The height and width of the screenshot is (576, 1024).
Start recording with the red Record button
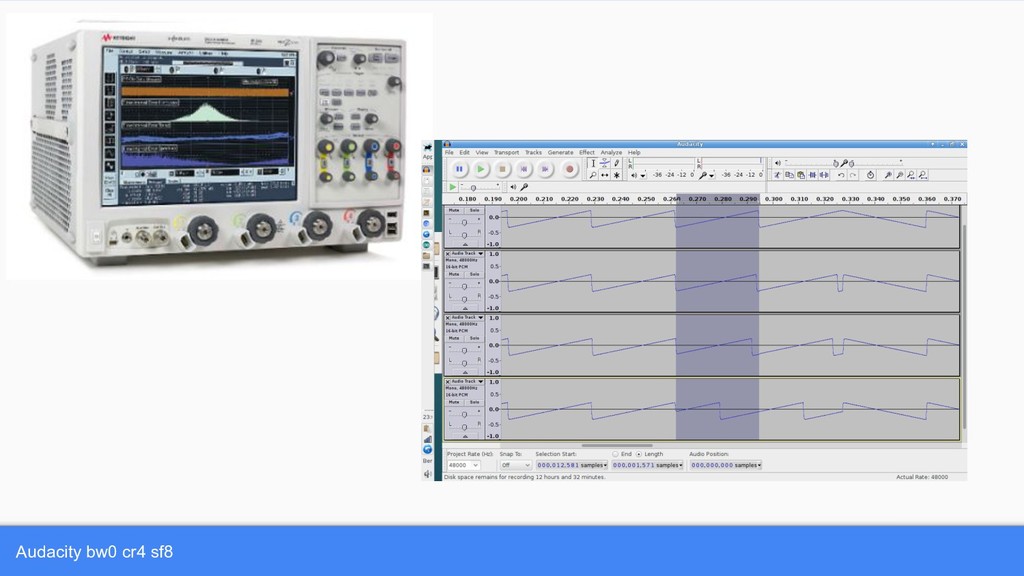click(569, 169)
